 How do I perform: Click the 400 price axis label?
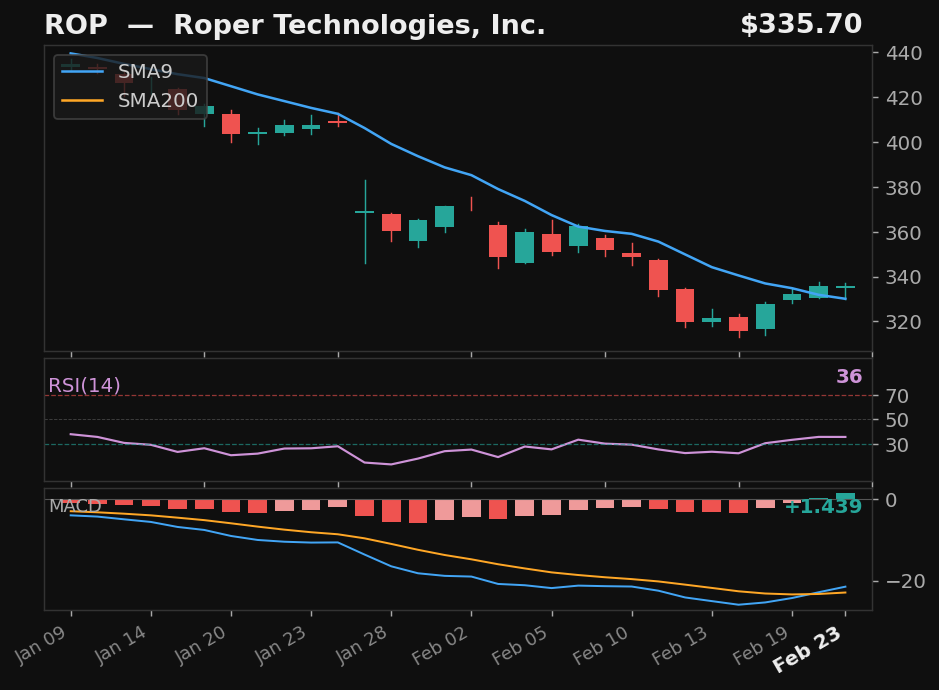904,143
